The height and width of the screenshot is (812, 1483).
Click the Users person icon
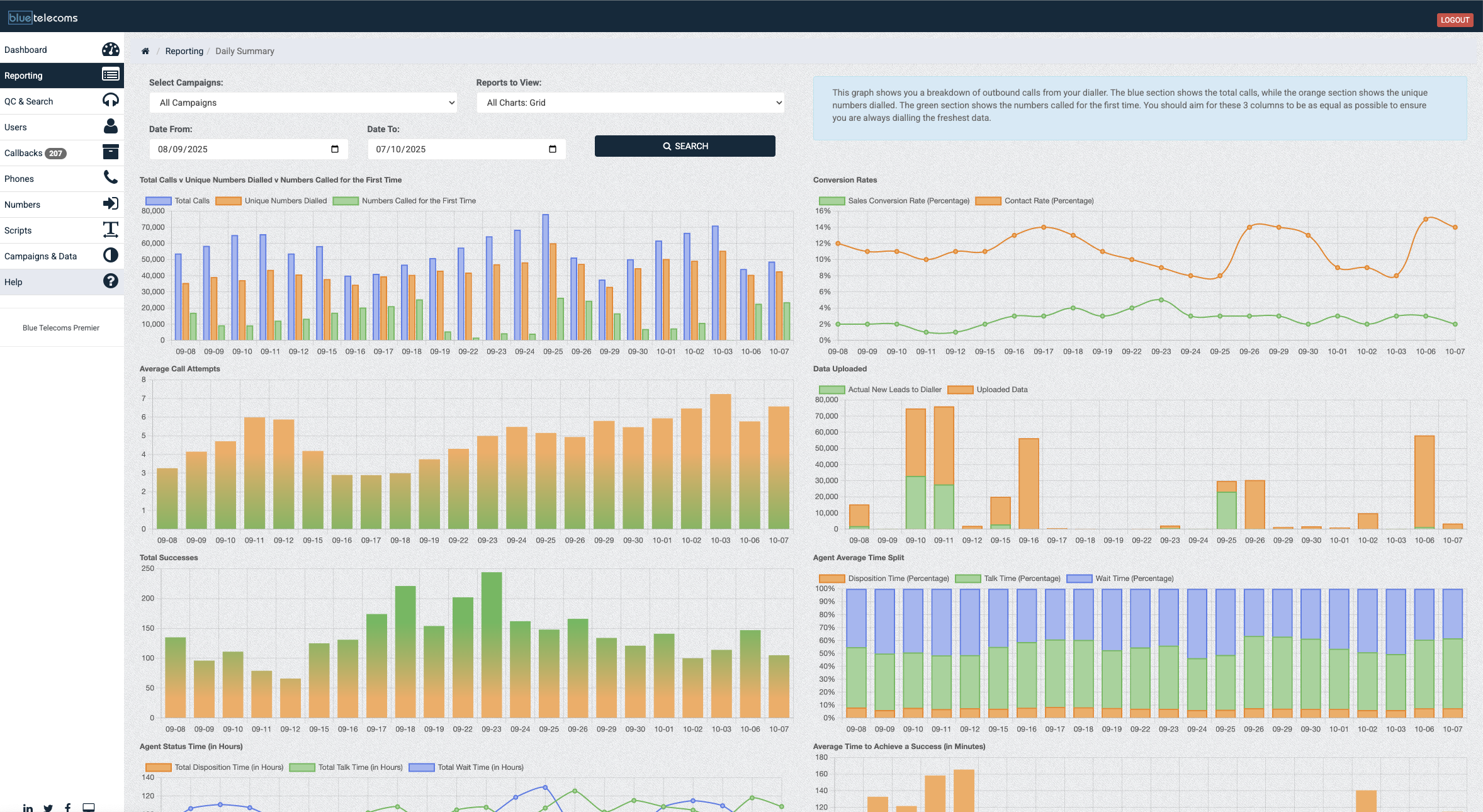tap(110, 127)
